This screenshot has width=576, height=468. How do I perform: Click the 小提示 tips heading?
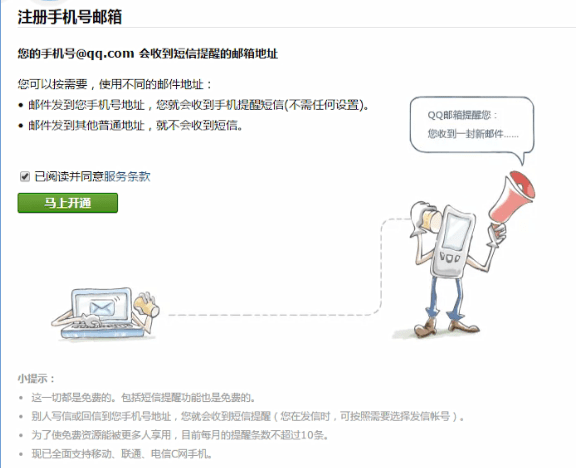click(36, 378)
